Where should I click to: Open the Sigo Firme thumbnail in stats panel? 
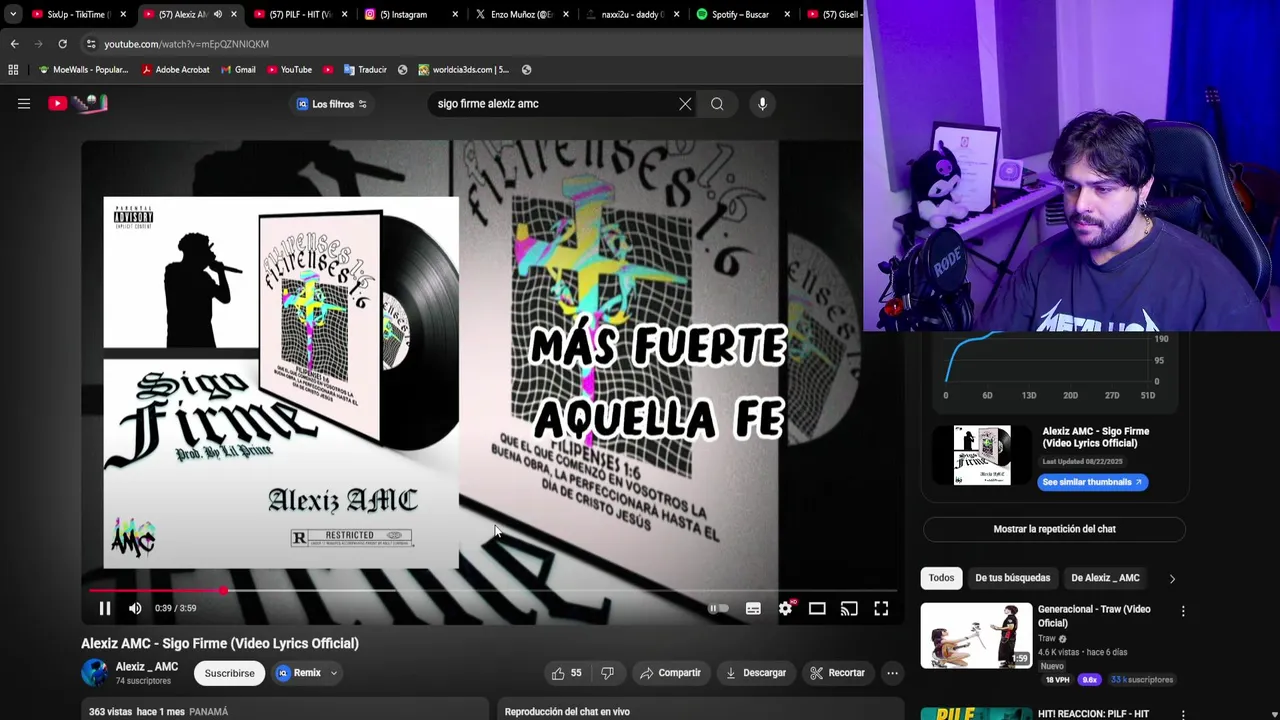click(x=981, y=455)
